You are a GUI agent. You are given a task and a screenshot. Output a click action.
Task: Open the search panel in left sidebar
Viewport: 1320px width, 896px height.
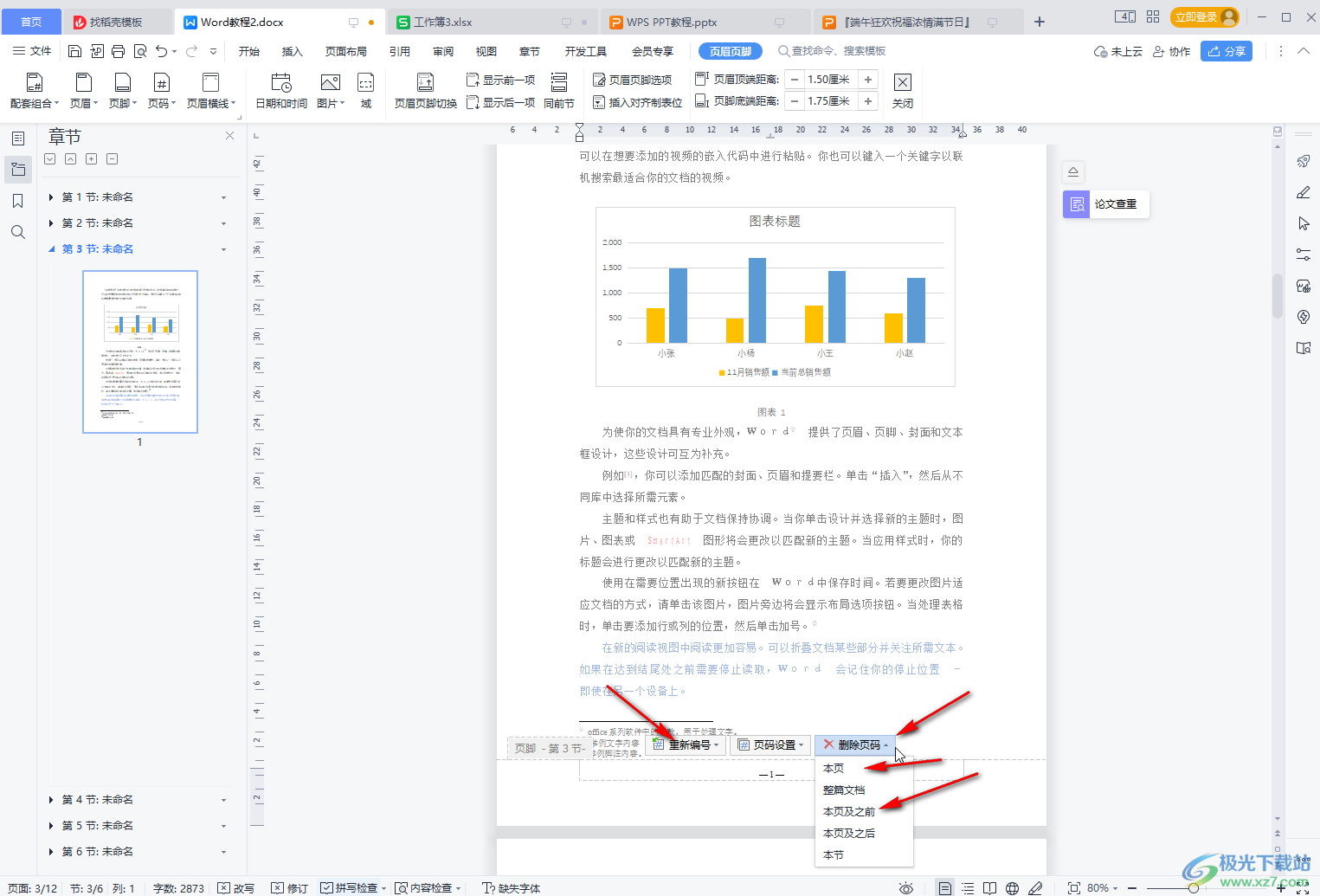click(18, 232)
